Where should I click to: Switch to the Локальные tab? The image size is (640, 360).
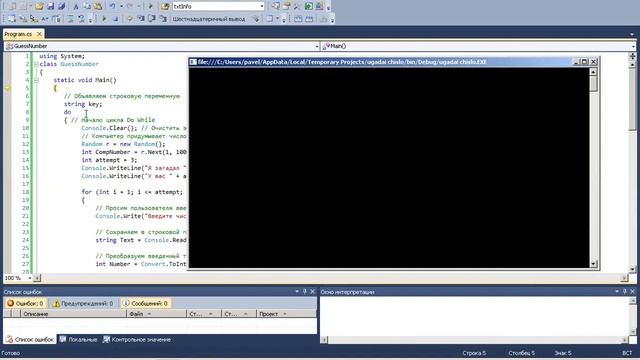[78, 339]
